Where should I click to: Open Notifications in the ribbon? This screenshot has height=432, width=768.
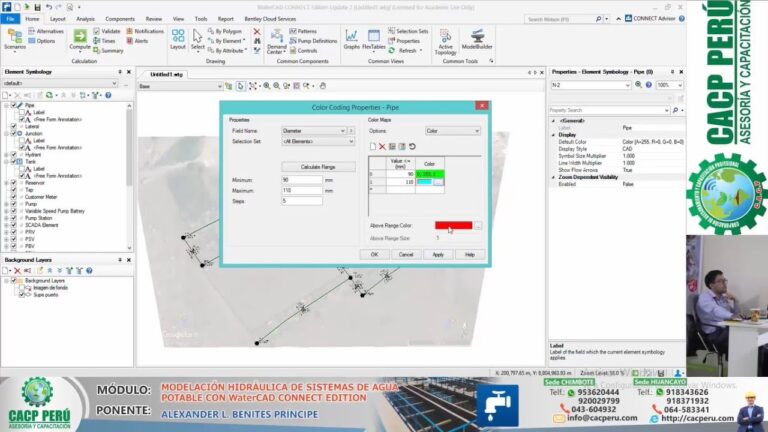pyautogui.click(x=145, y=31)
